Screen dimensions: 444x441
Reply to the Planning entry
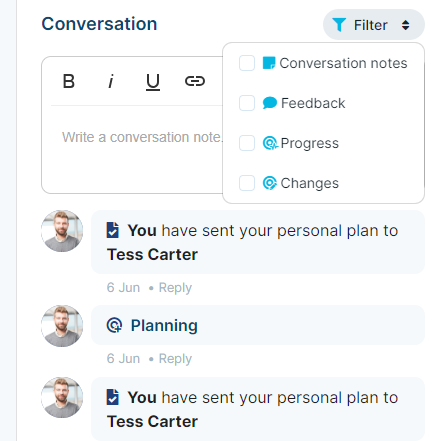pyautogui.click(x=175, y=359)
